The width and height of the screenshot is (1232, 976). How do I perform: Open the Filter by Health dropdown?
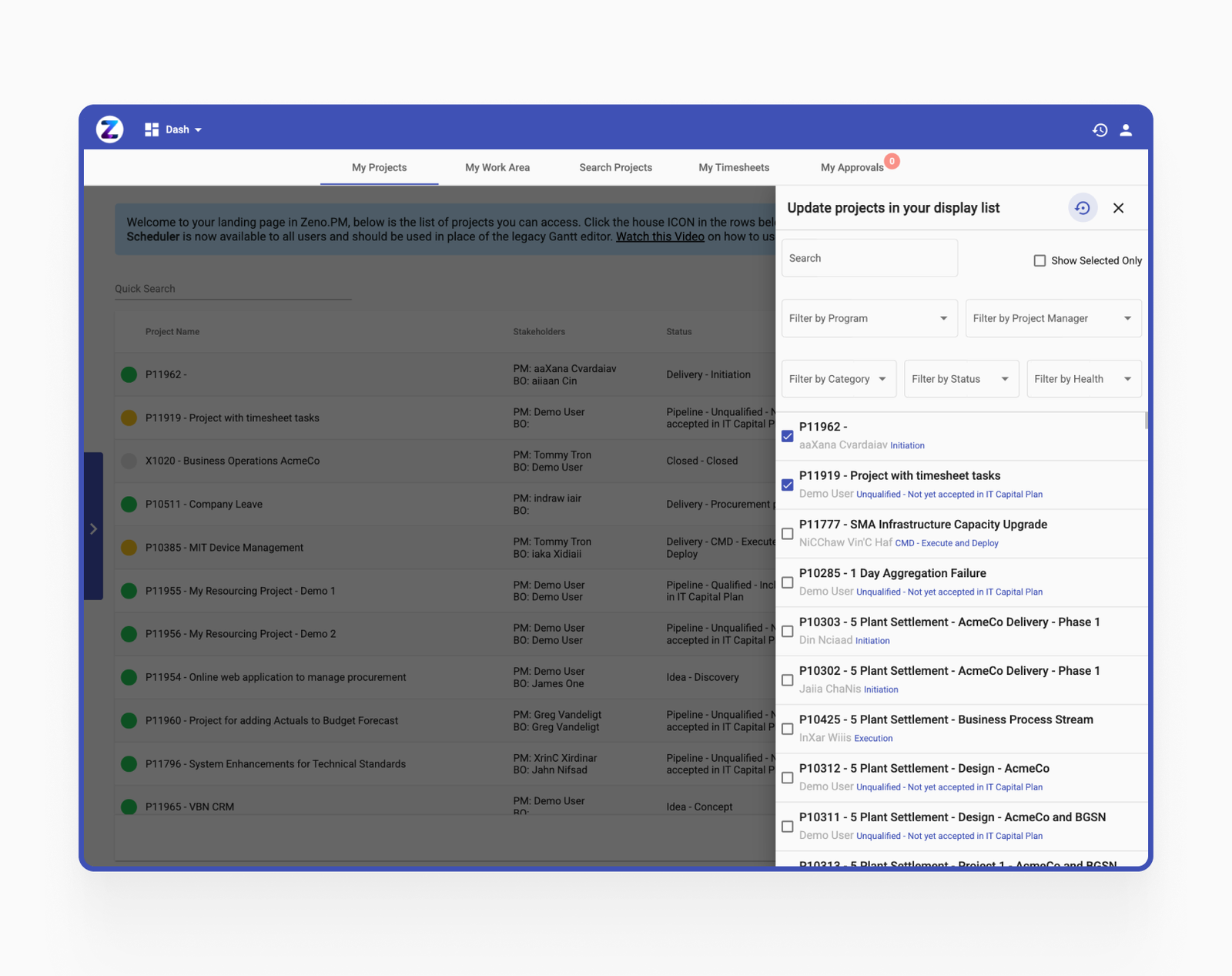(x=1083, y=378)
